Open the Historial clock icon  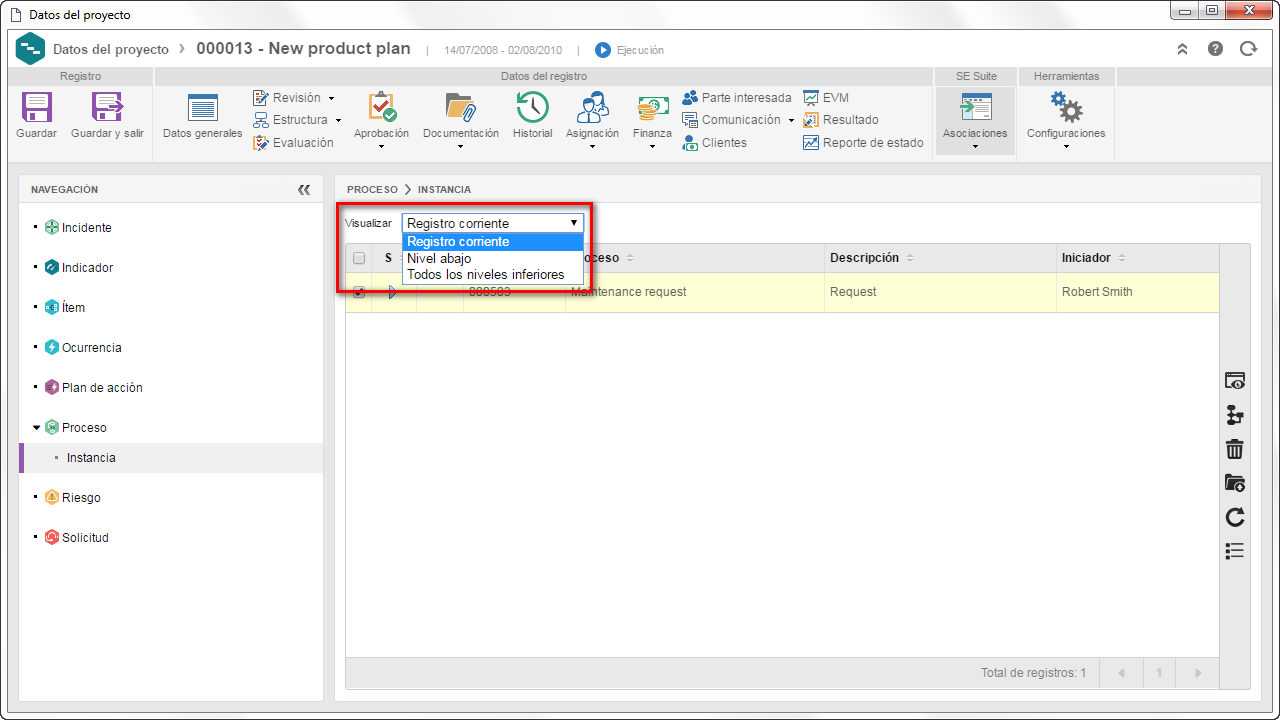tap(532, 107)
